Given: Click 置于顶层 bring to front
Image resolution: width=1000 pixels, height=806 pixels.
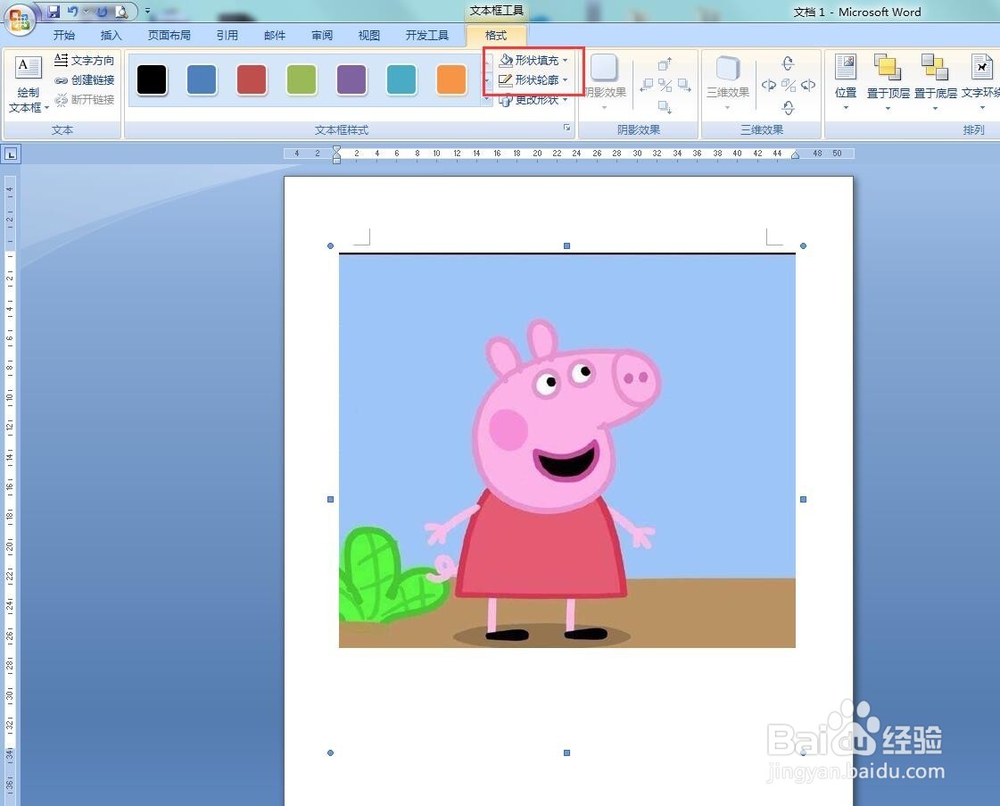Looking at the screenshot, I should (x=887, y=82).
